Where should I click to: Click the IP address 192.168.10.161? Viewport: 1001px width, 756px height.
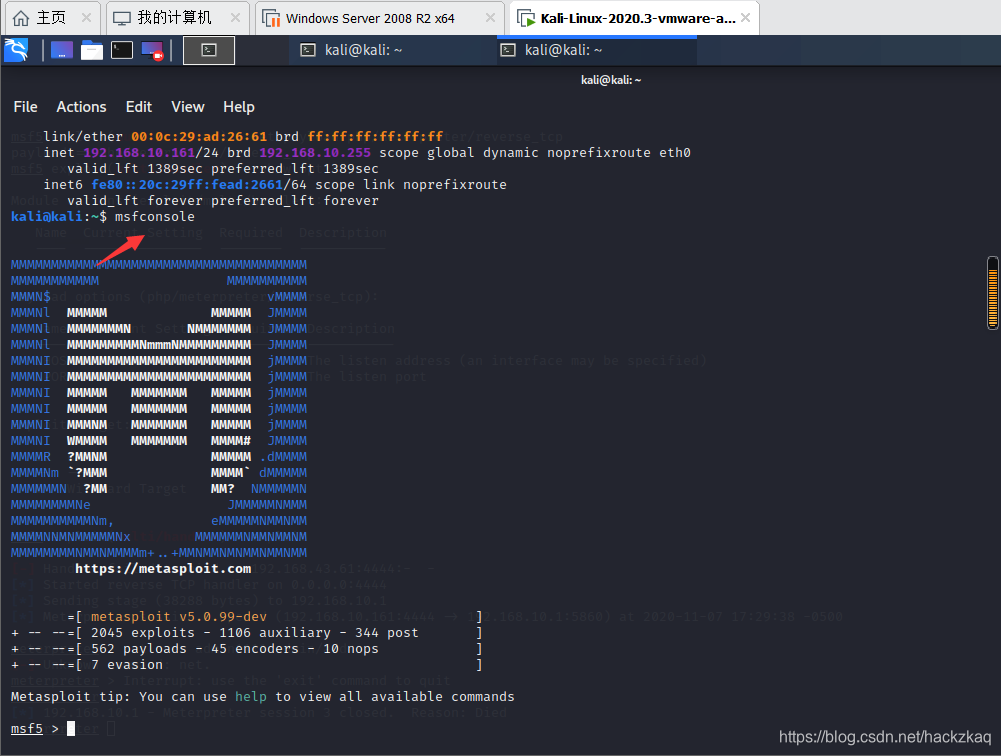[139, 153]
